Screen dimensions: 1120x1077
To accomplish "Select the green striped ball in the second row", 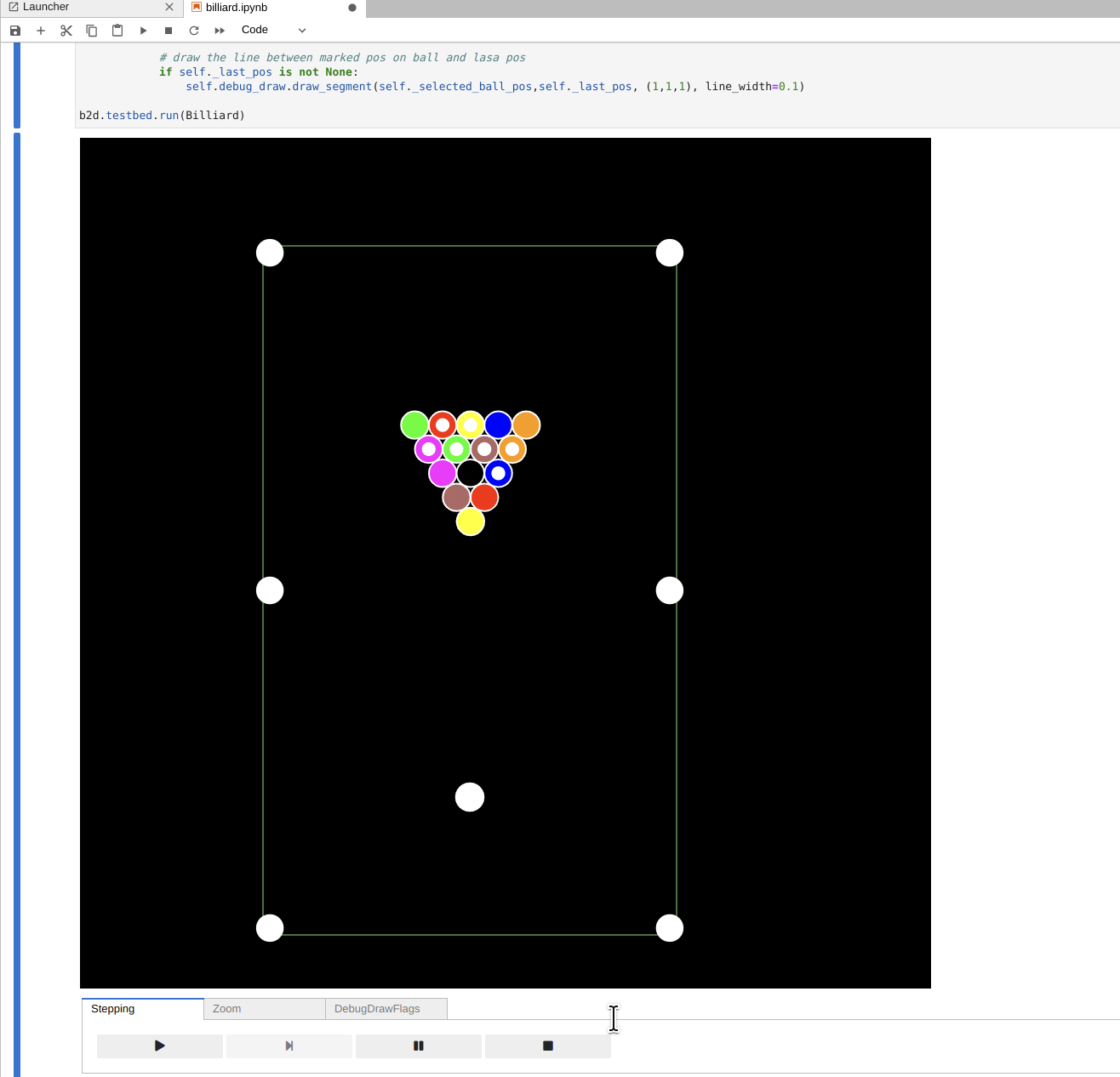I will [456, 448].
